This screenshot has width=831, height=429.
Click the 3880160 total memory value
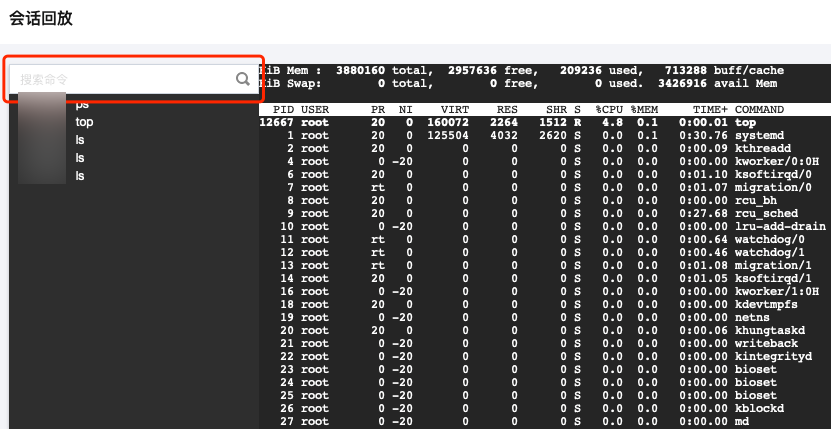pos(360,71)
